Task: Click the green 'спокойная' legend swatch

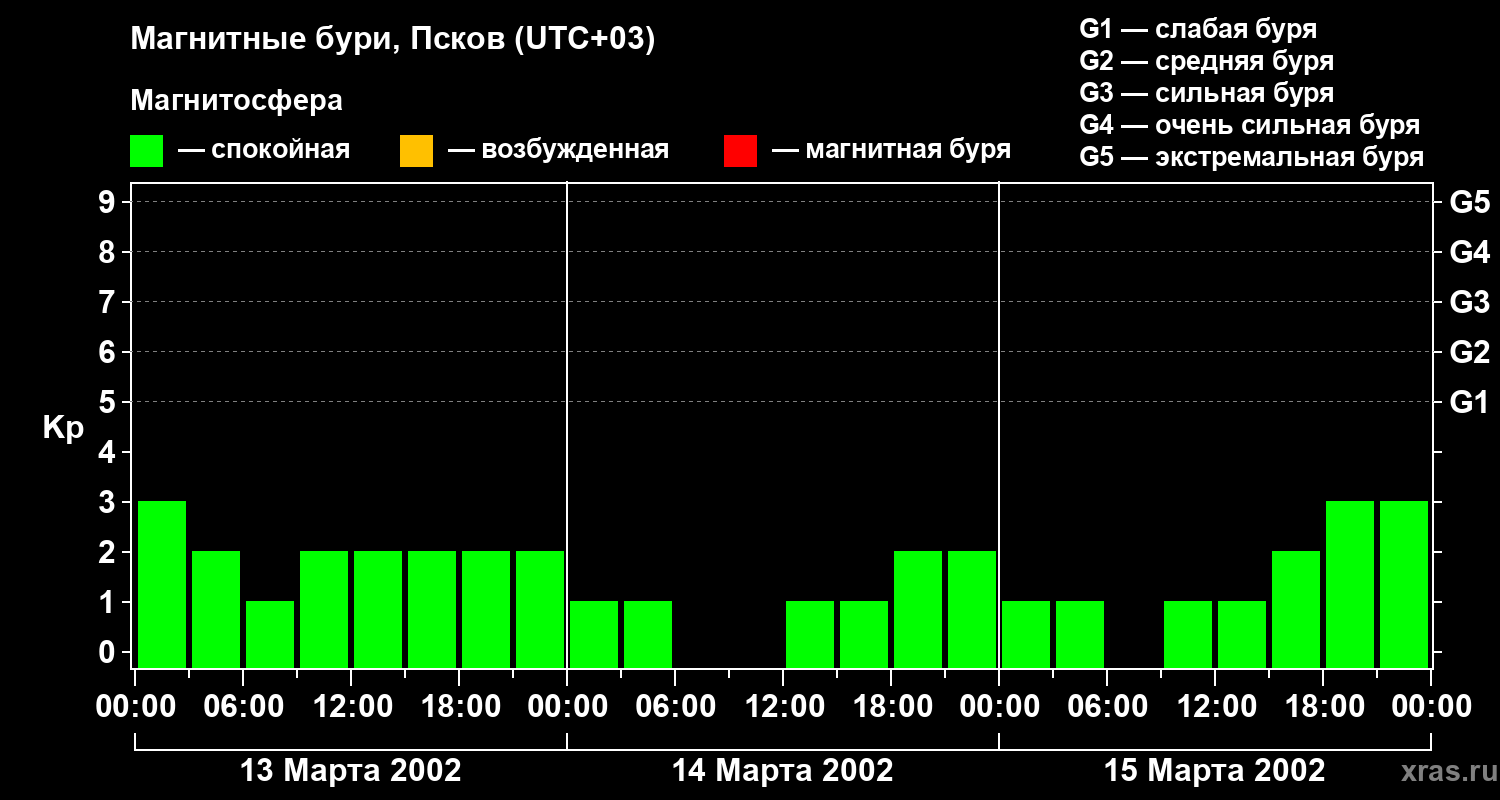Action: (146, 150)
